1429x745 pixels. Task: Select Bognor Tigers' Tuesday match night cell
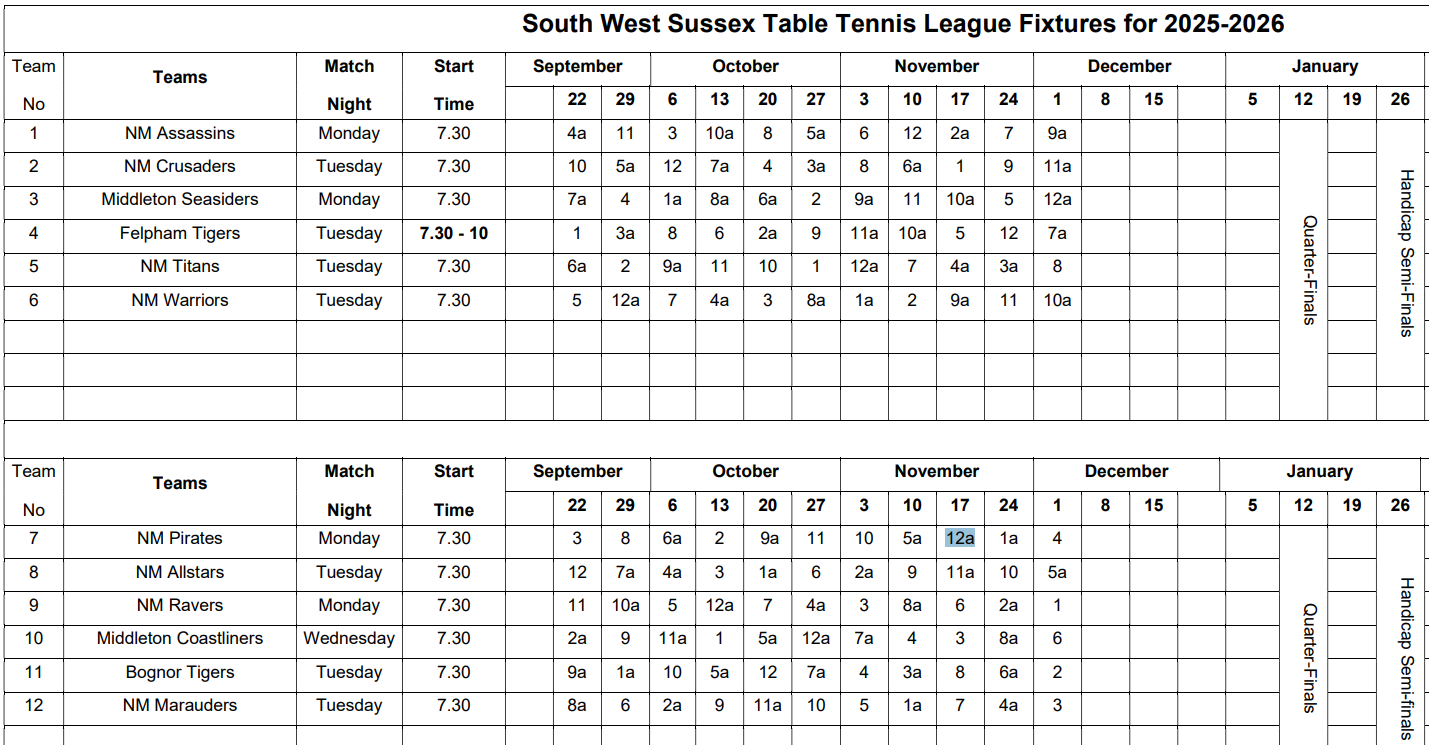[349, 673]
